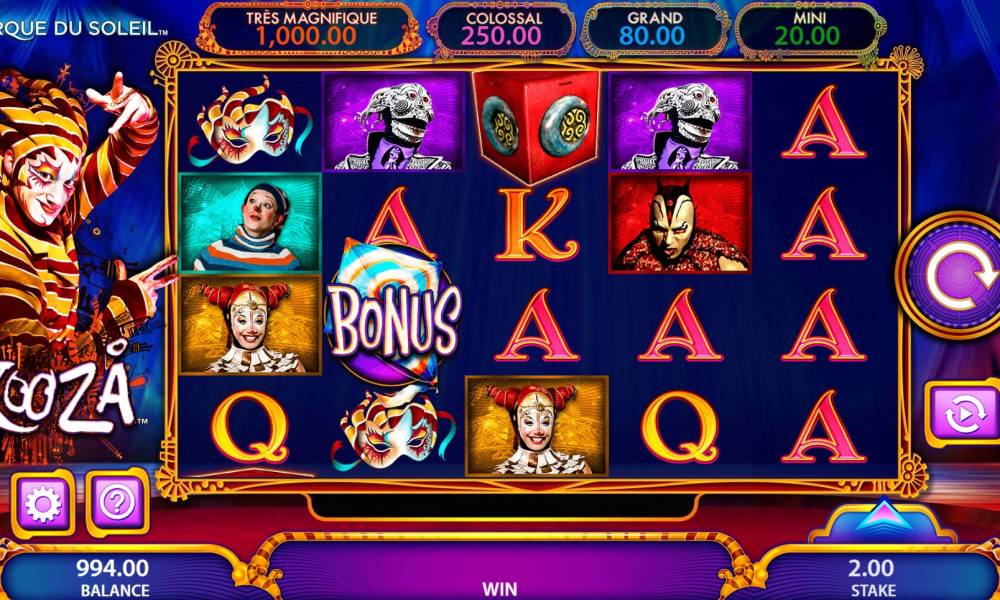Click the circular spin button
This screenshot has height=600, width=1000.
click(x=952, y=275)
